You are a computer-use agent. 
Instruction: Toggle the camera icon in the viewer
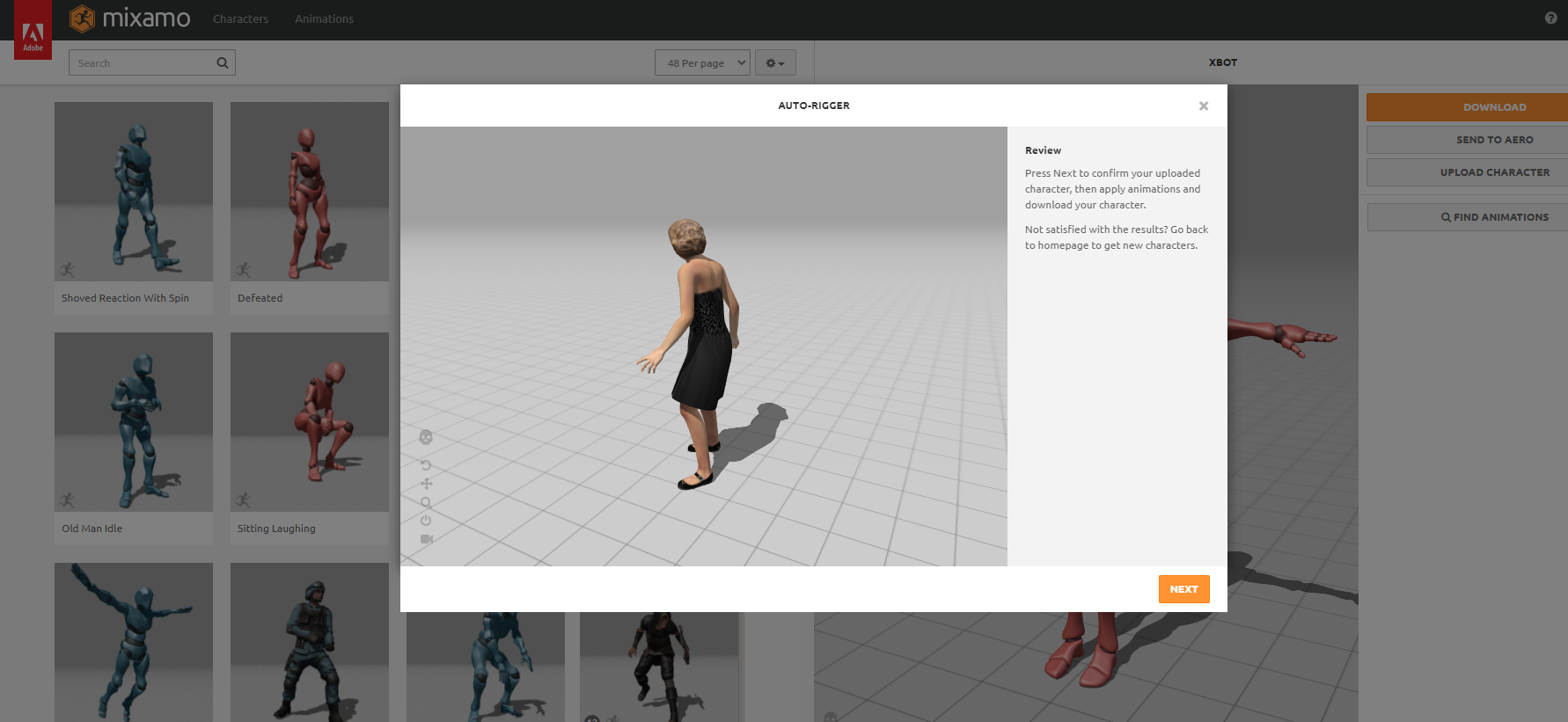[426, 539]
